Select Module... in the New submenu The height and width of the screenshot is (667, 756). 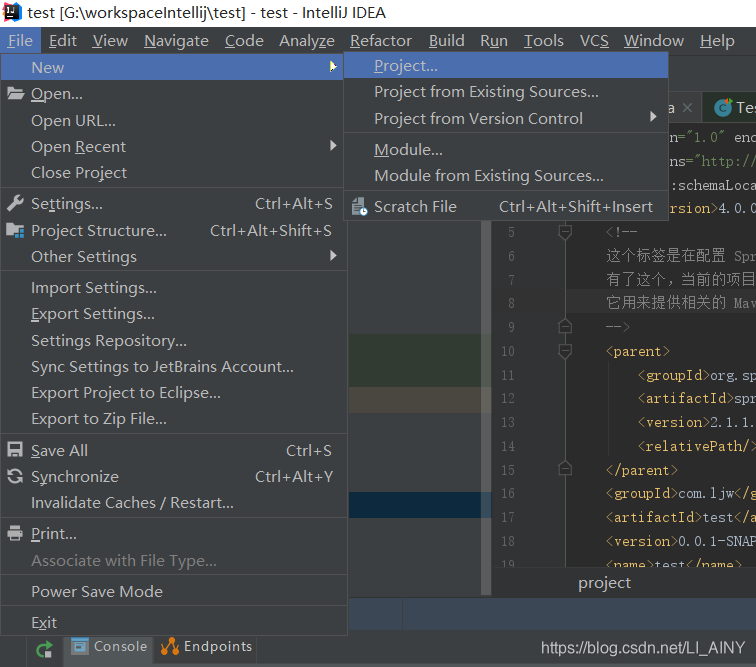click(x=506, y=150)
